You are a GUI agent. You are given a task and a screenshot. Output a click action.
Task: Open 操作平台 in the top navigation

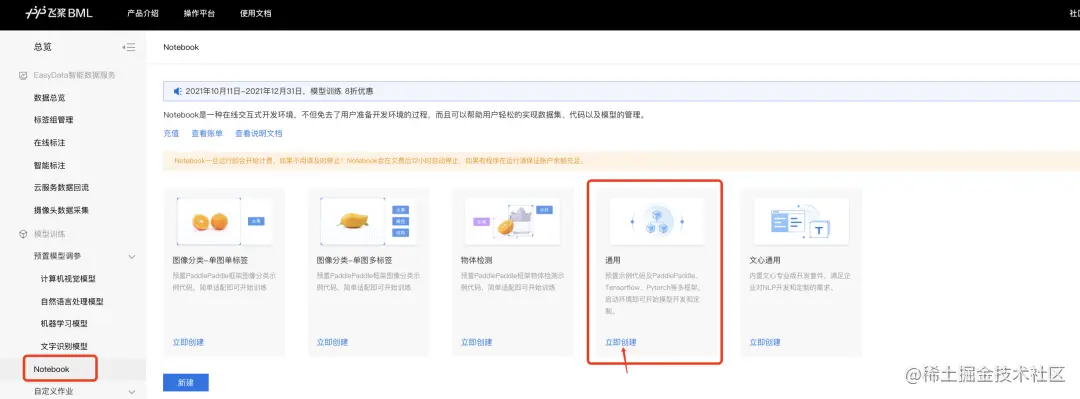click(x=199, y=14)
